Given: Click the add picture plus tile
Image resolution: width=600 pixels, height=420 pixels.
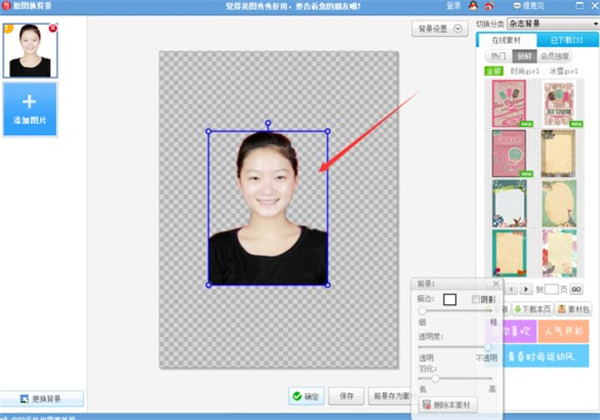Looking at the screenshot, I should [30, 109].
